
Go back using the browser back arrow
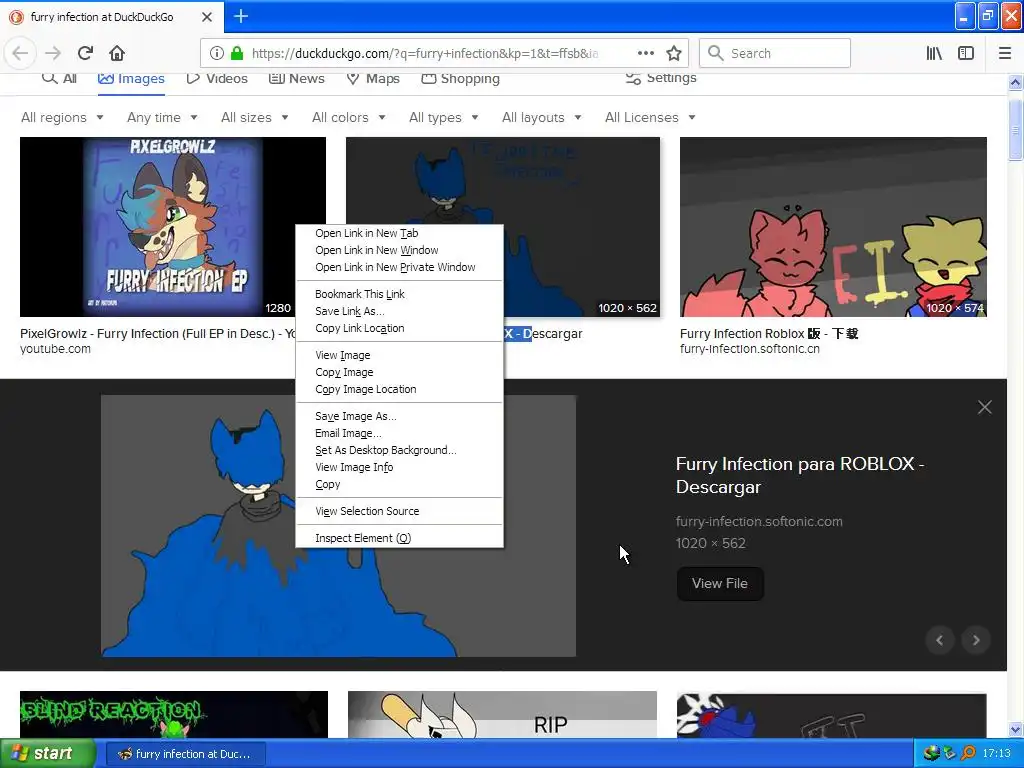click(x=20, y=53)
